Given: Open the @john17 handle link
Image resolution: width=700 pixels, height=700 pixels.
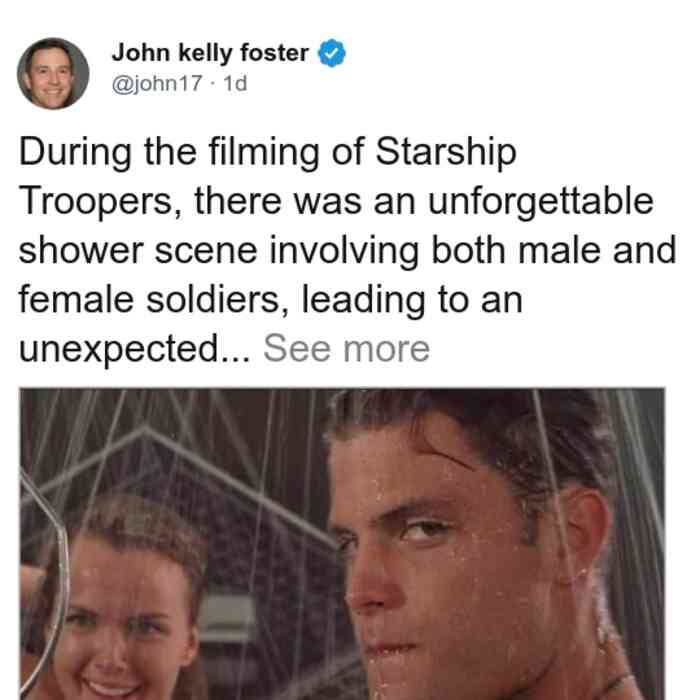Looking at the screenshot, I should click(157, 83).
